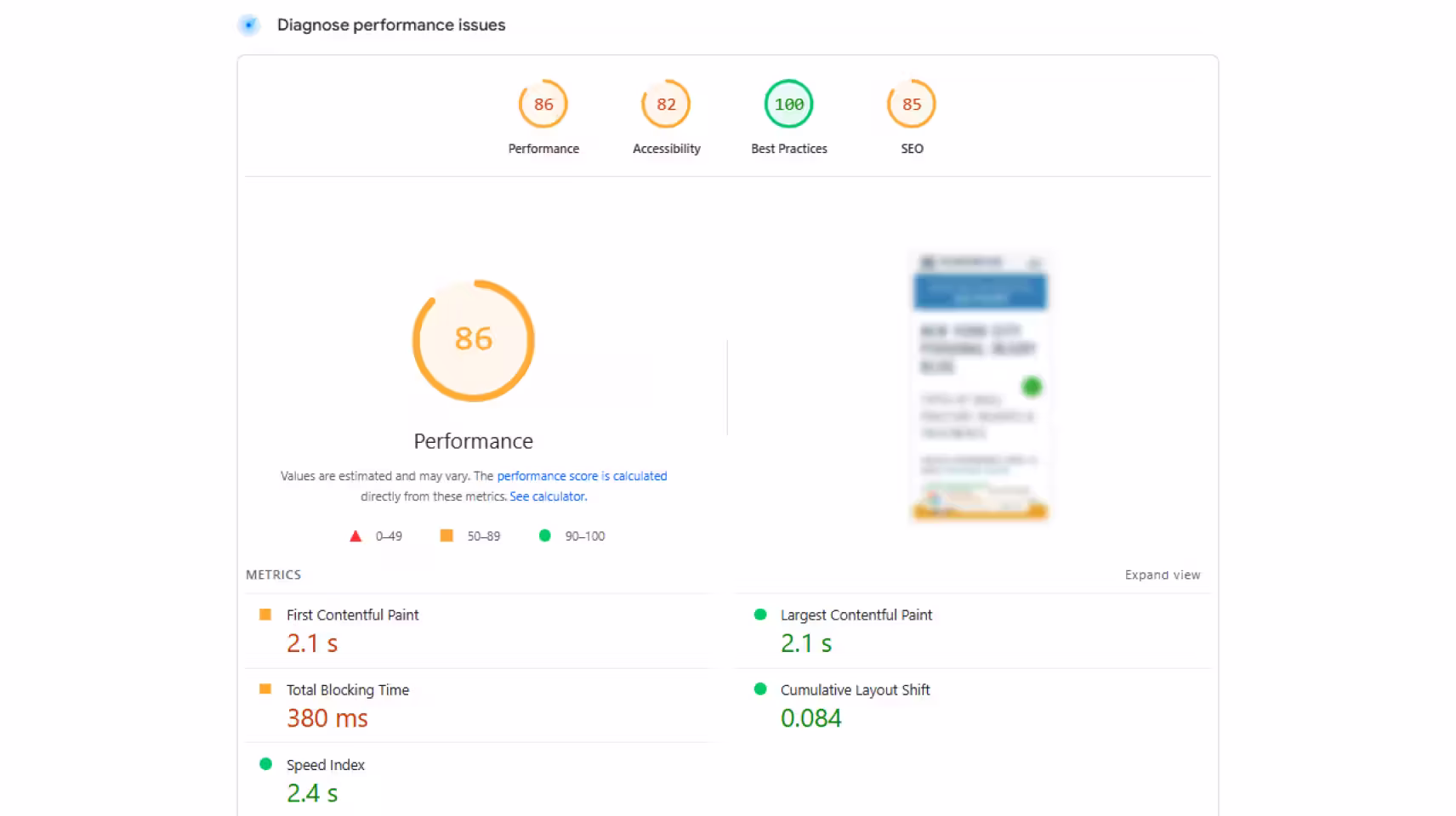Click the 'Diagnose performance issues' heading

click(x=391, y=25)
